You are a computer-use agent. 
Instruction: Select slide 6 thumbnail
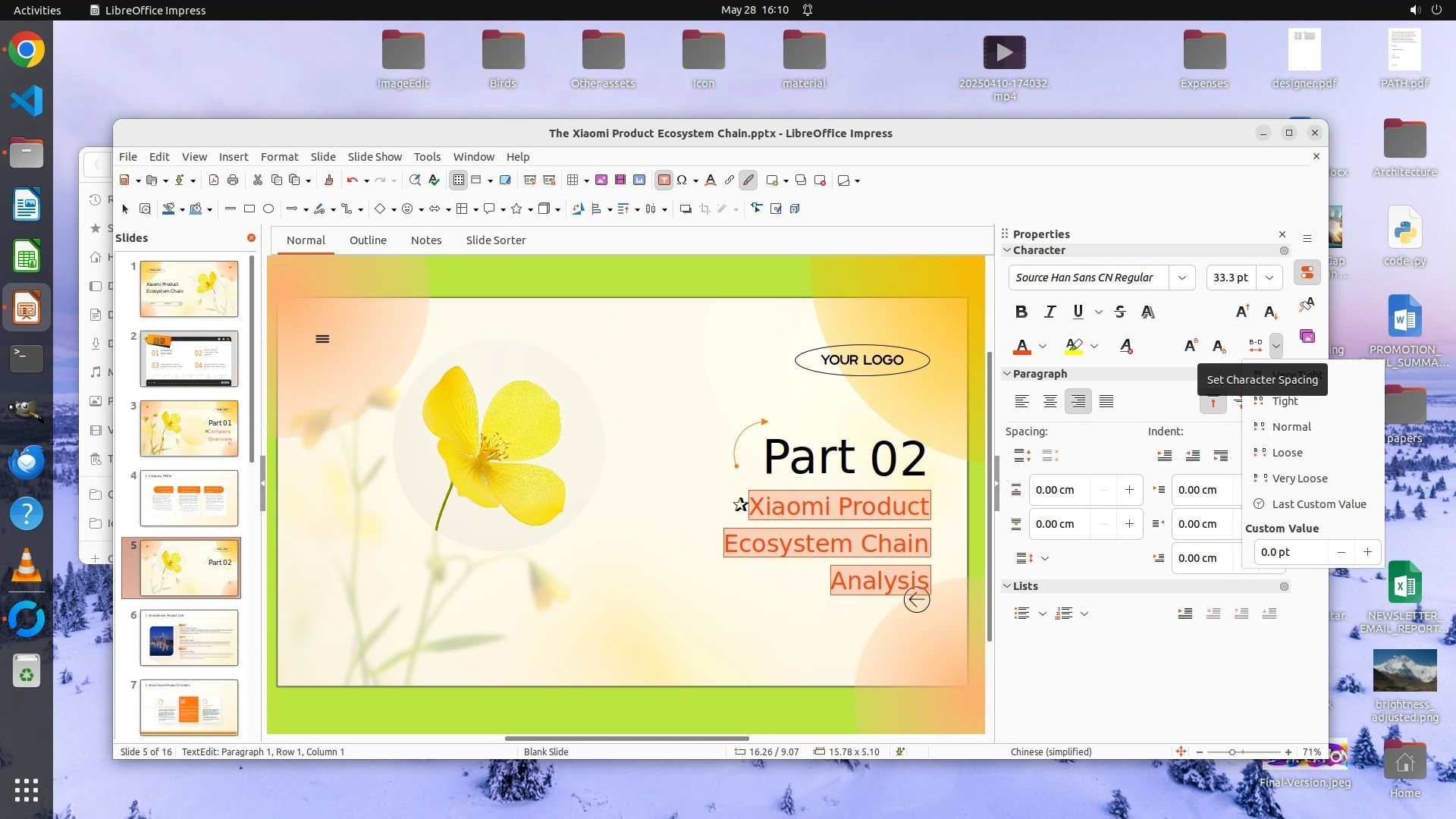click(189, 638)
